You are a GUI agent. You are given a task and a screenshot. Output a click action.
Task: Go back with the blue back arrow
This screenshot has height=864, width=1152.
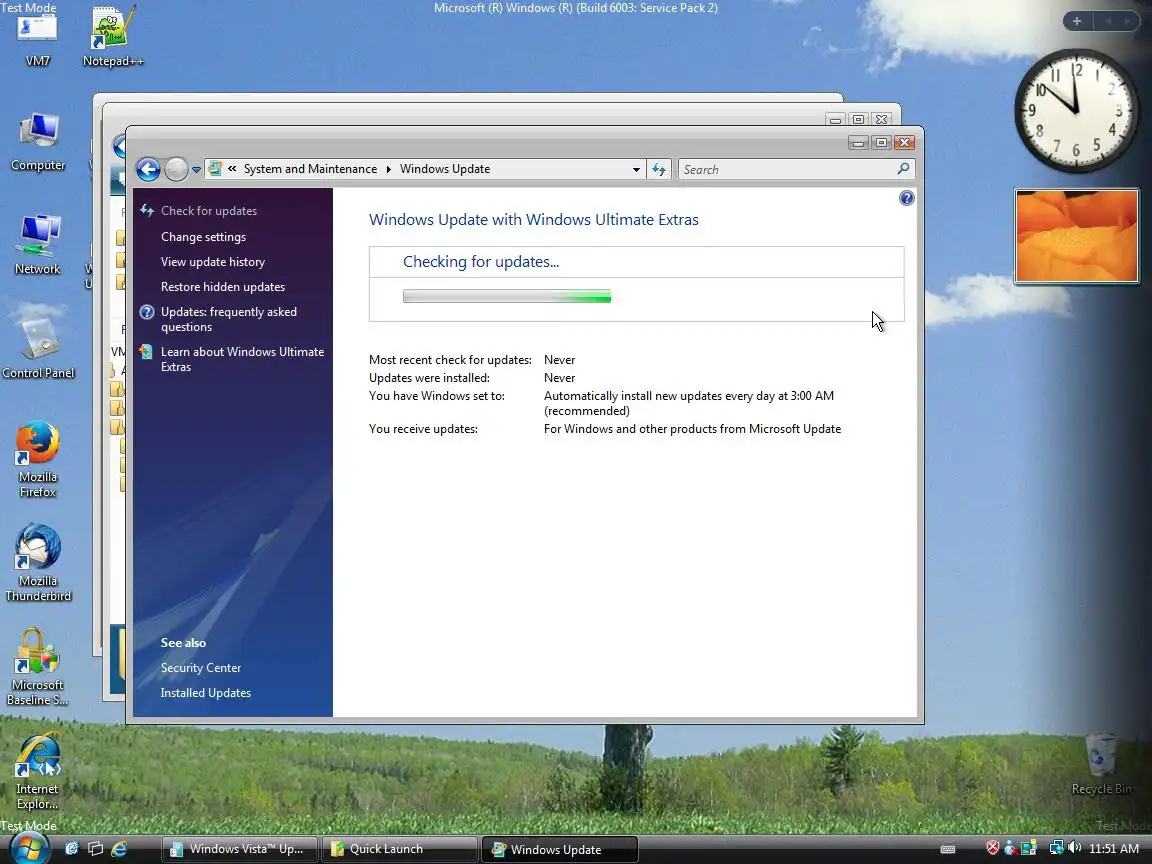pos(148,170)
